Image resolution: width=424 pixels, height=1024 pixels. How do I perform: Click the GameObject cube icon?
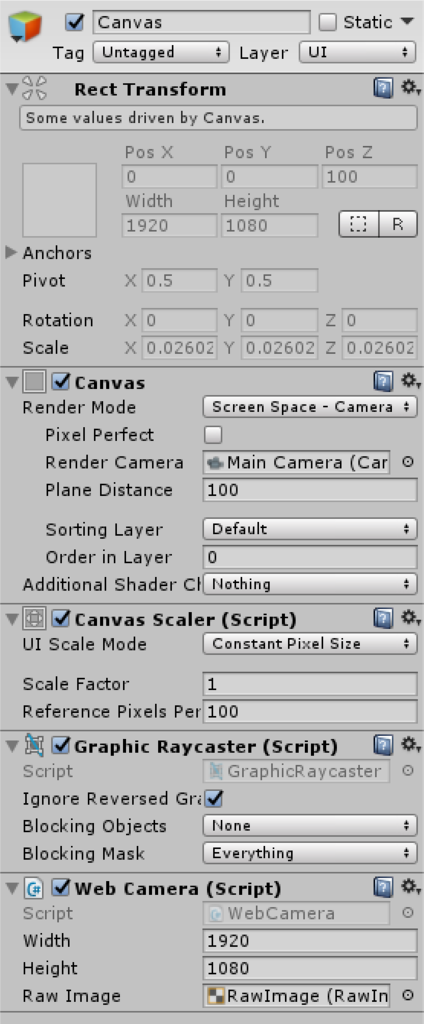pos(25,27)
